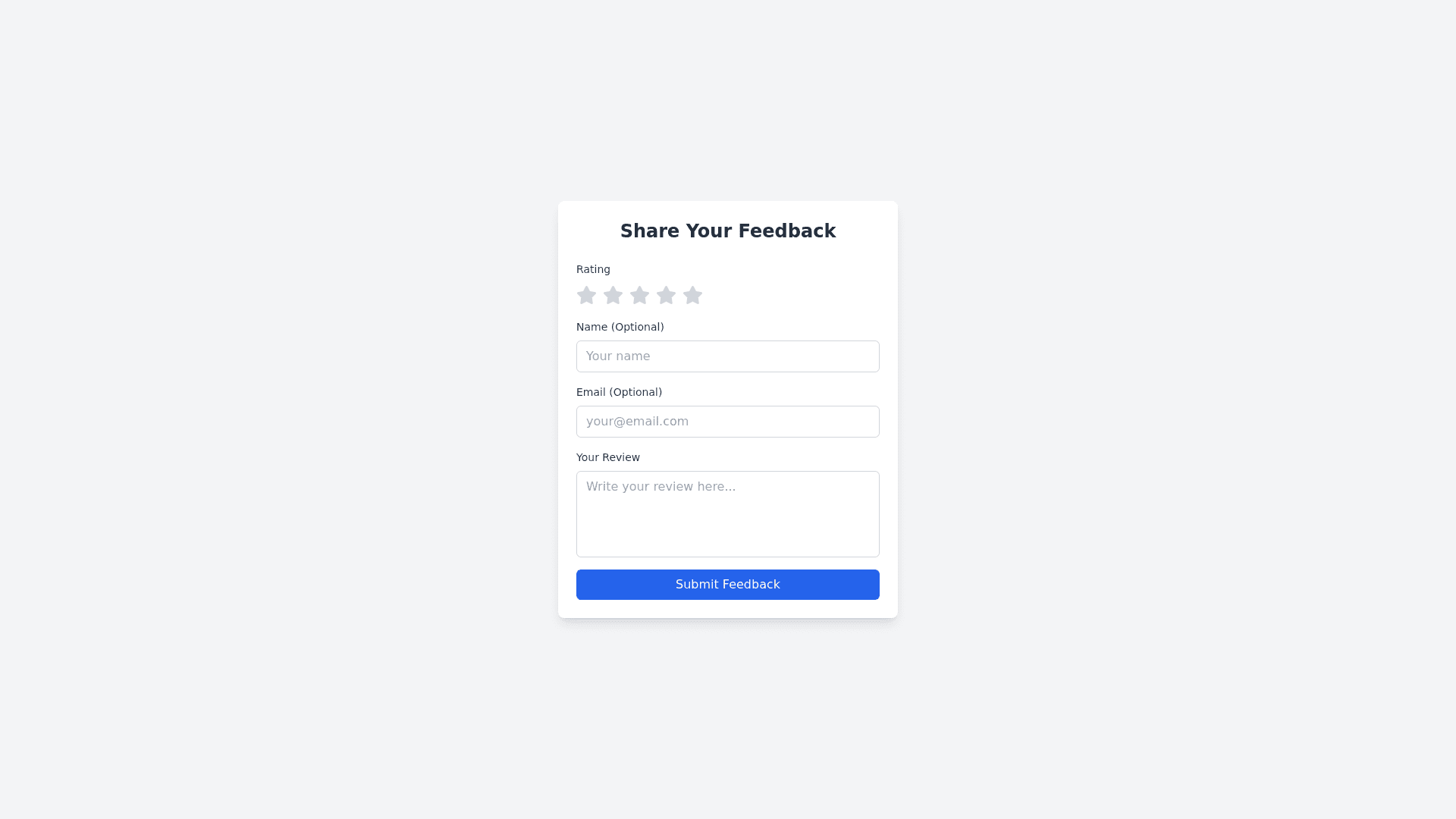This screenshot has width=1456, height=819.
Task: Click the "Email (Optional)" label
Action: point(619,392)
